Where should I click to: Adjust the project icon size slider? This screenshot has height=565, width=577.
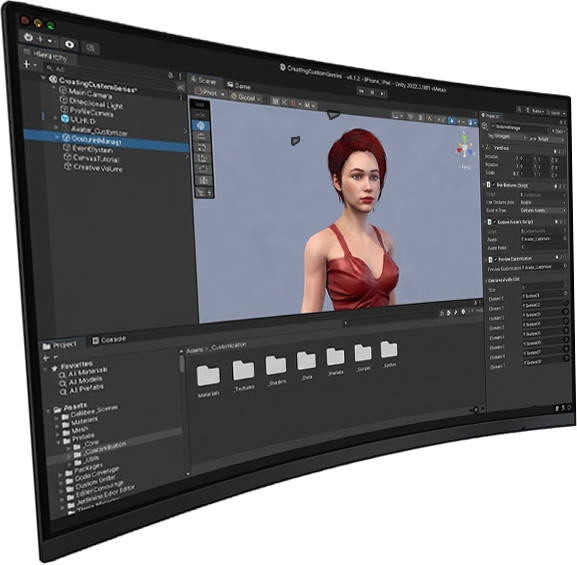click(475, 409)
